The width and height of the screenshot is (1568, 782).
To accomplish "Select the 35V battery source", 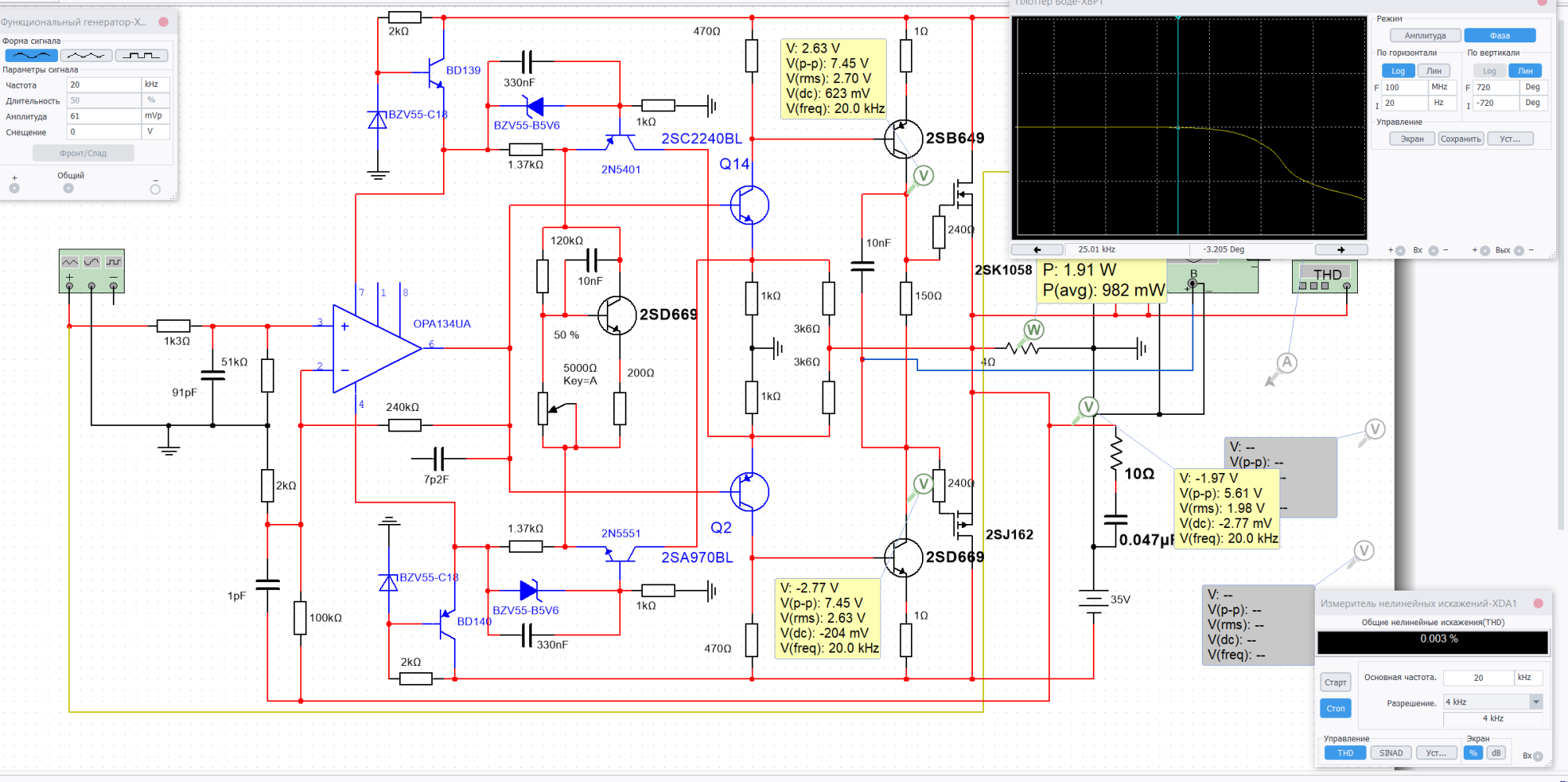I will [x=1094, y=600].
